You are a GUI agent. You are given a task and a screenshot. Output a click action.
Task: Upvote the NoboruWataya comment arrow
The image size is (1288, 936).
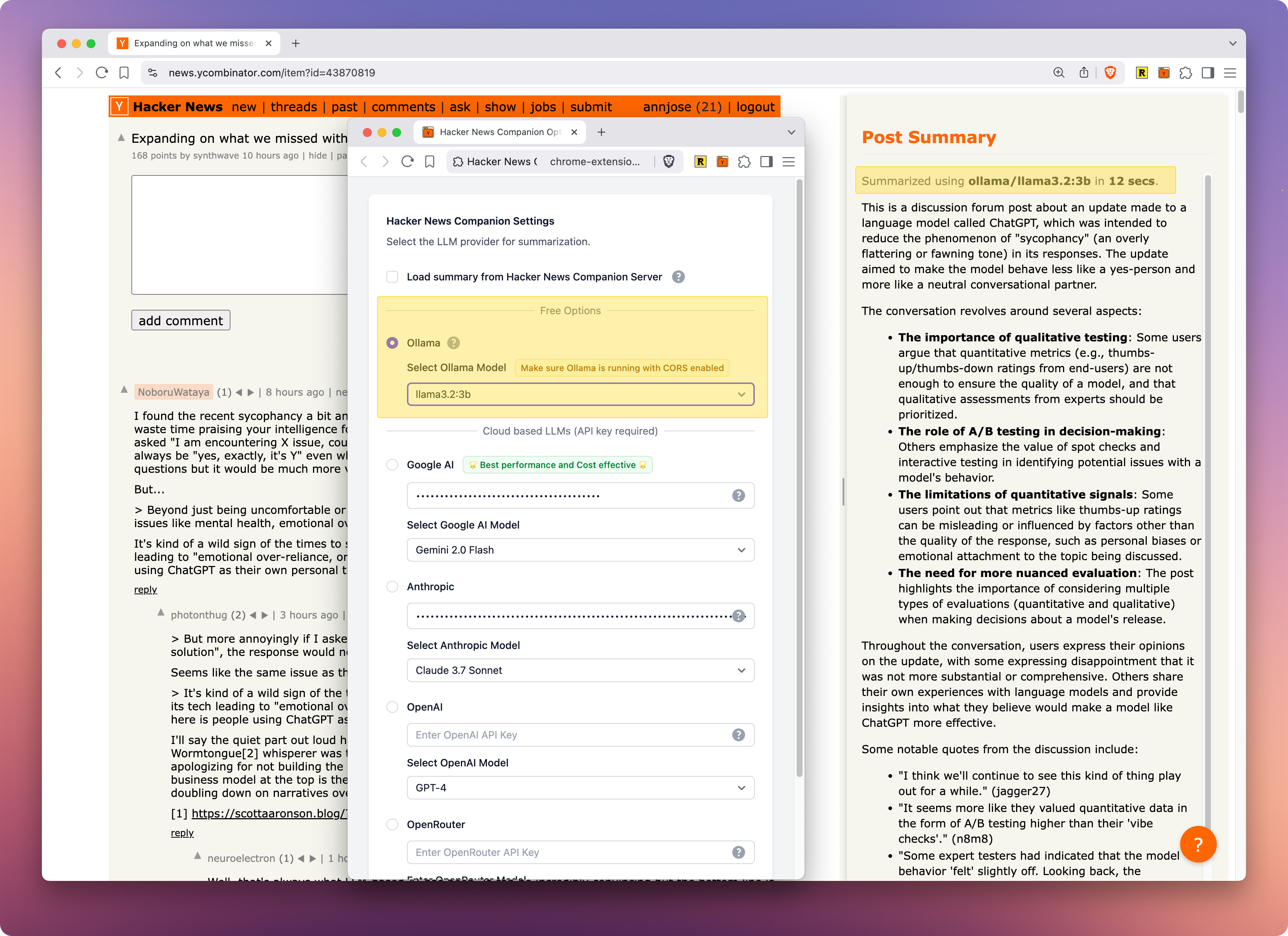[124, 389]
